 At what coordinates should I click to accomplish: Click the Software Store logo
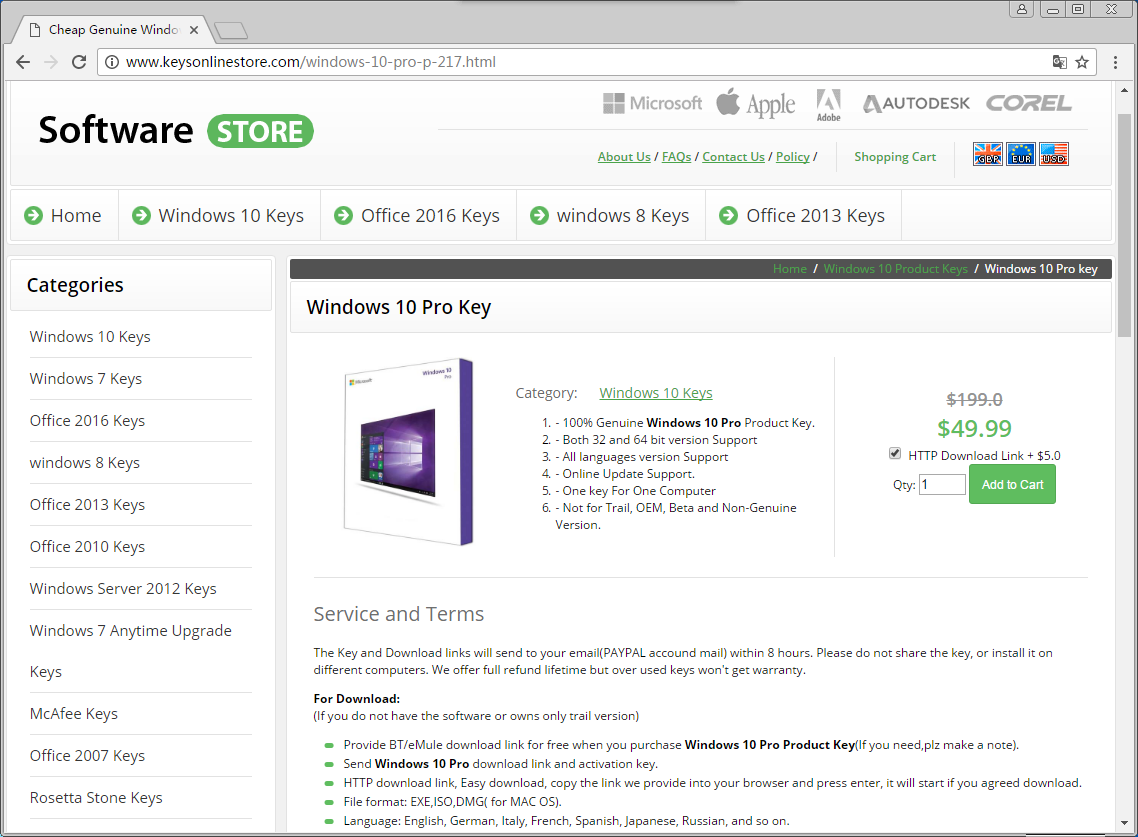[x=176, y=131]
